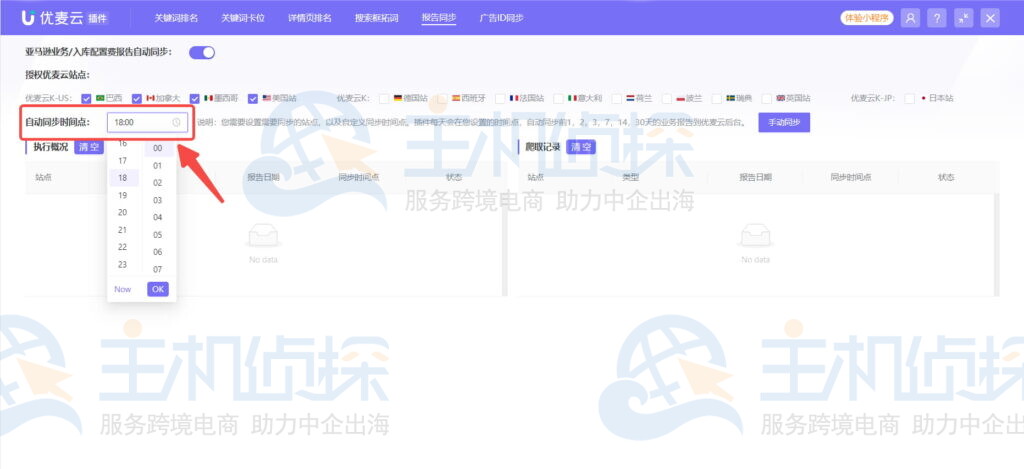1024x469 pixels.
Task: Select hour 22 in time picker
Action: point(123,247)
